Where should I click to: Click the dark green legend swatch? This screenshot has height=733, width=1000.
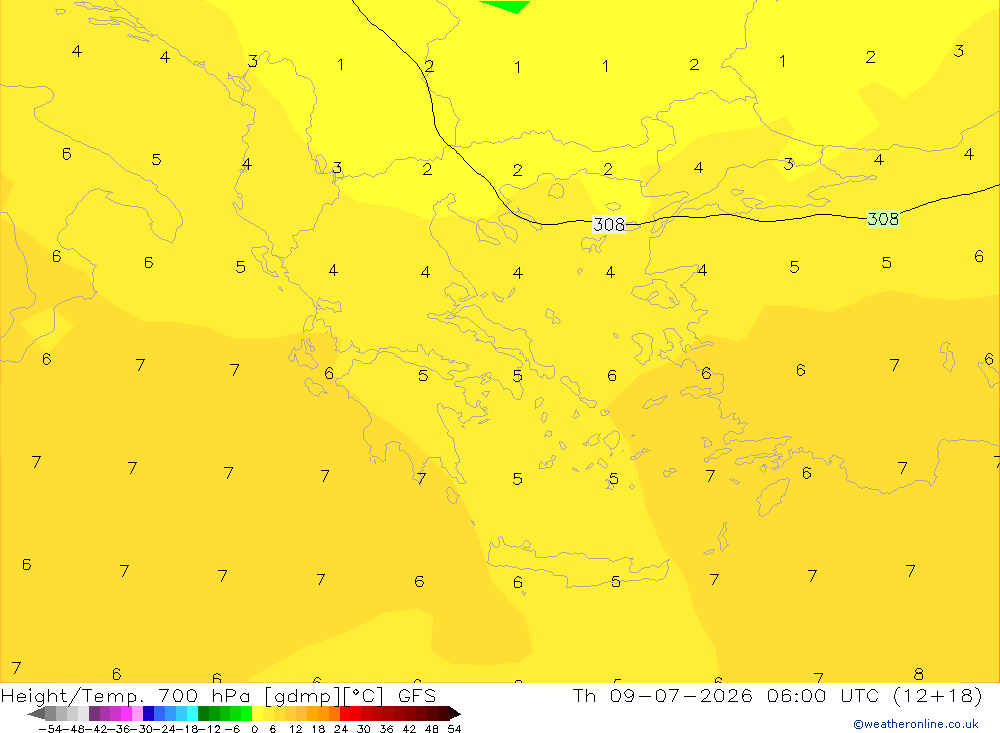(x=203, y=714)
